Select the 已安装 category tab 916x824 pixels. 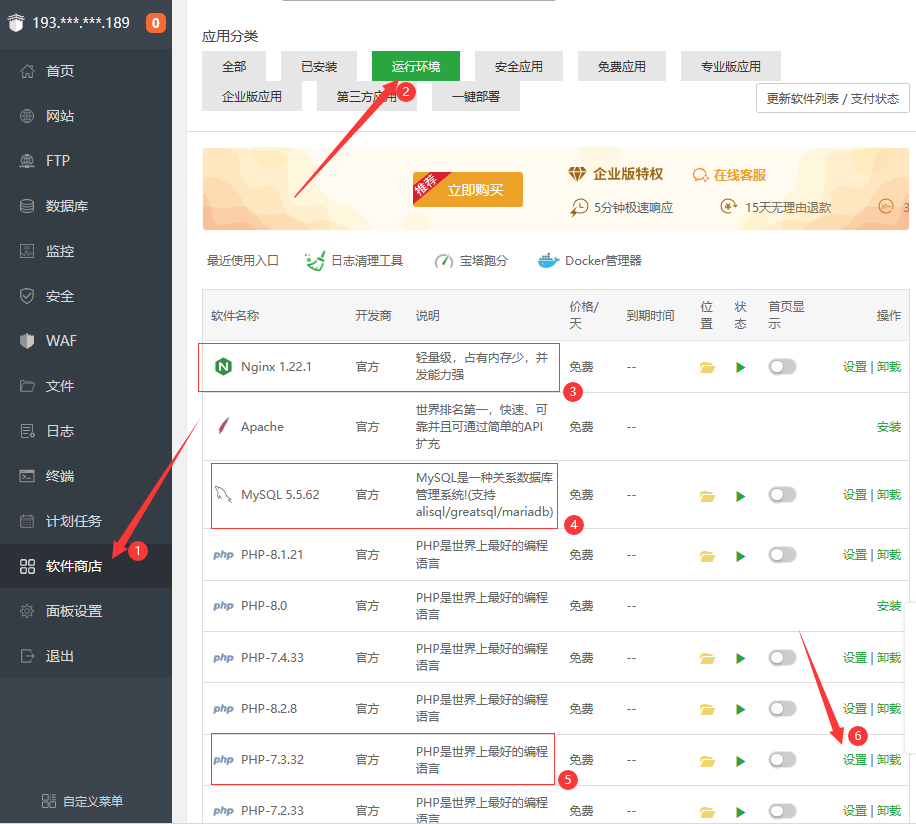point(319,66)
